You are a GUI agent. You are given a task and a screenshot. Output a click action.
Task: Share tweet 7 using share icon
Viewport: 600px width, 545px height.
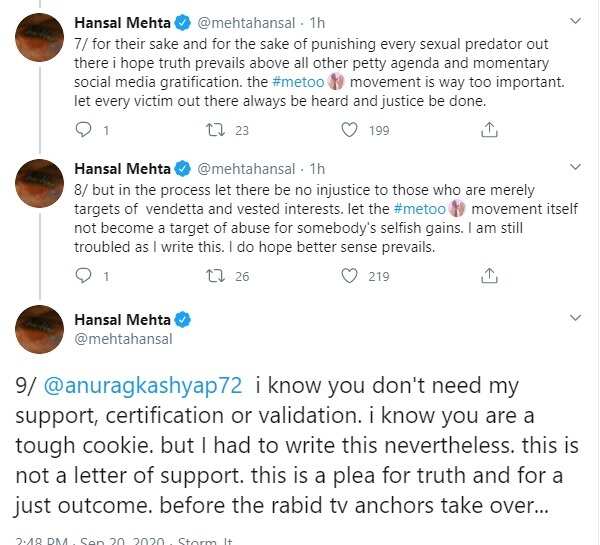[489, 129]
